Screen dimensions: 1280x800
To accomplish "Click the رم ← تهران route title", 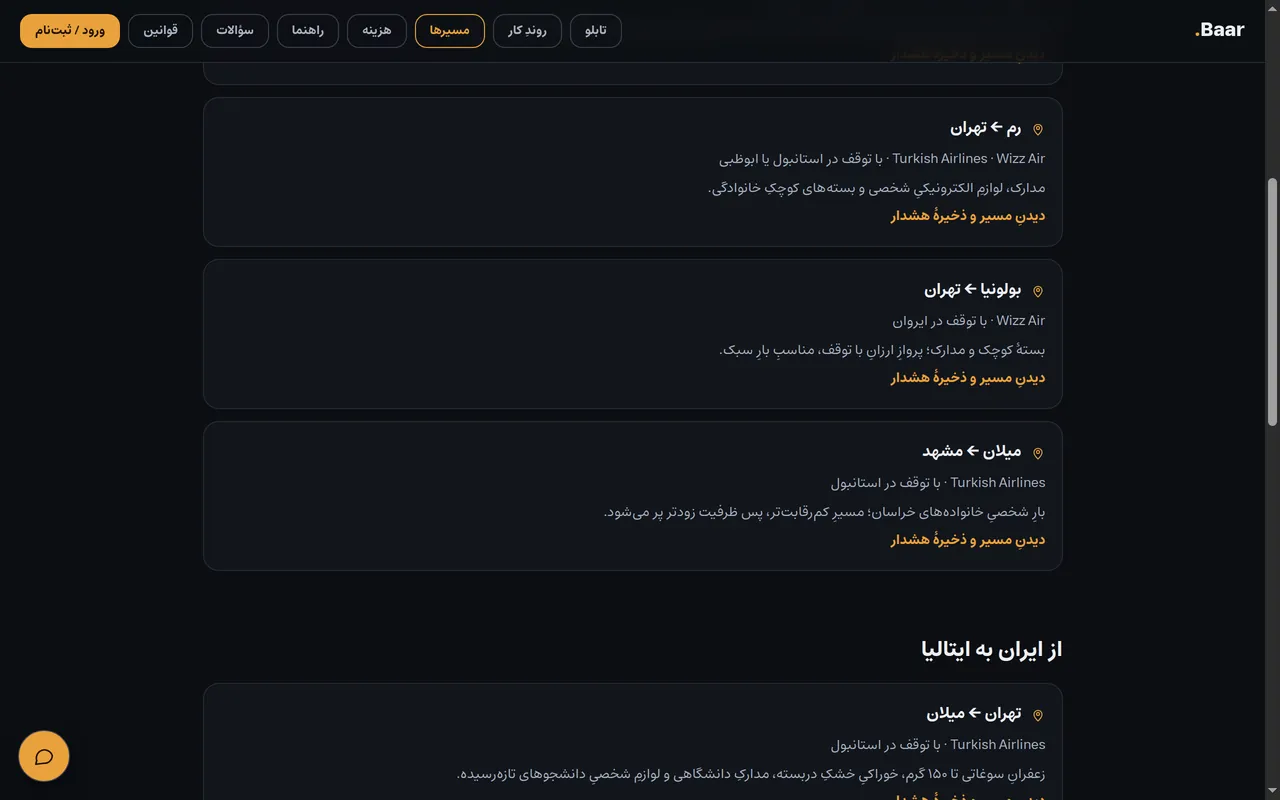I will 986,128.
